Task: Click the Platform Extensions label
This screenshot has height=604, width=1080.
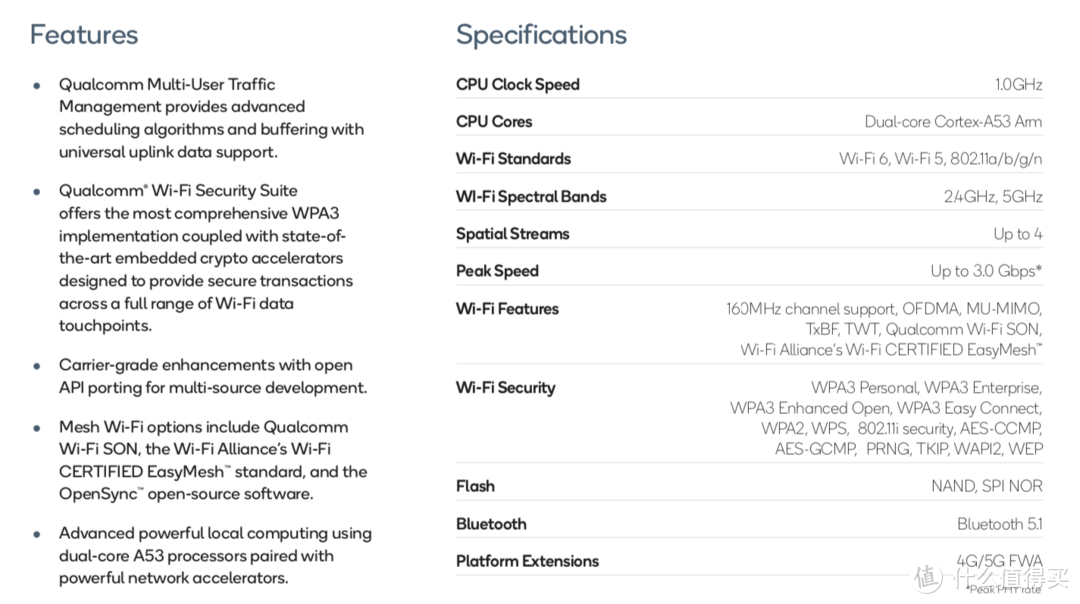Action: pos(527,561)
